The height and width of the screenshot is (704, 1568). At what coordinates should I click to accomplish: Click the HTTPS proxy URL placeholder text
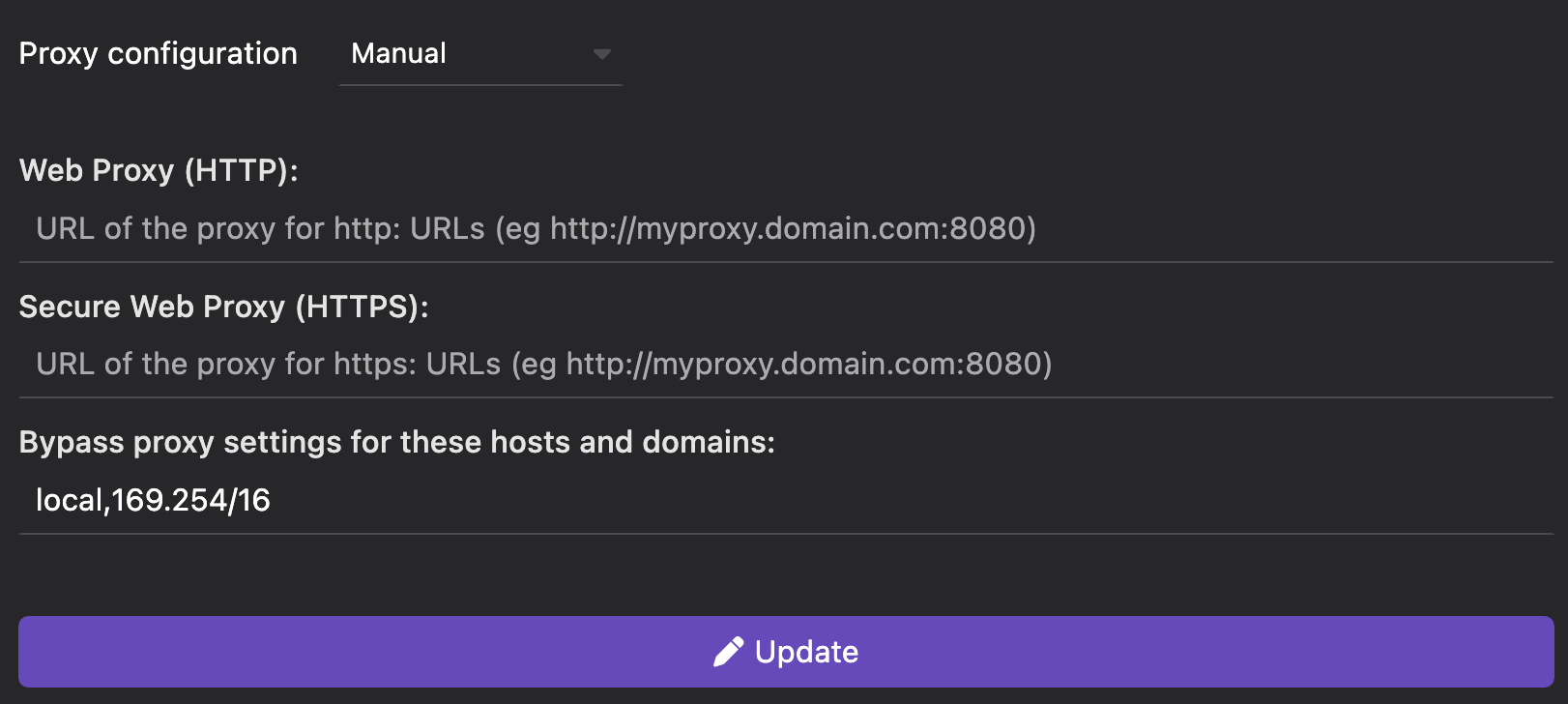[x=543, y=365]
